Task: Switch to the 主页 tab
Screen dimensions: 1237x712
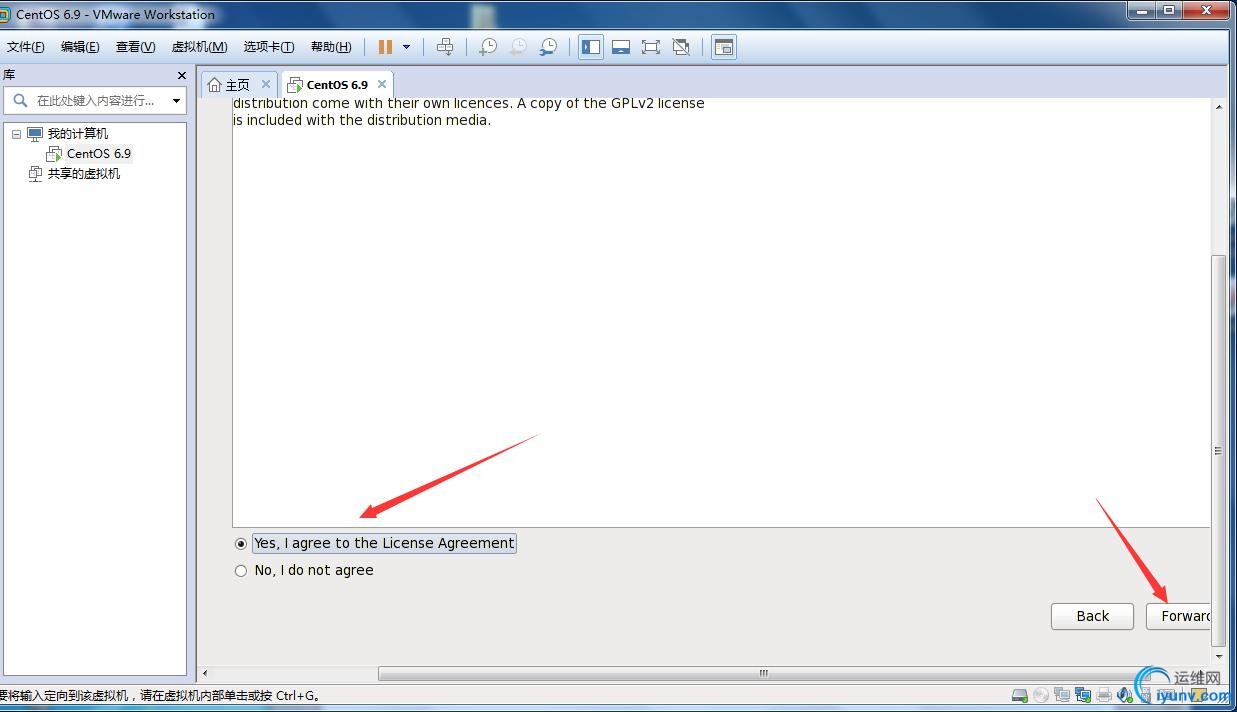Action: coord(239,85)
